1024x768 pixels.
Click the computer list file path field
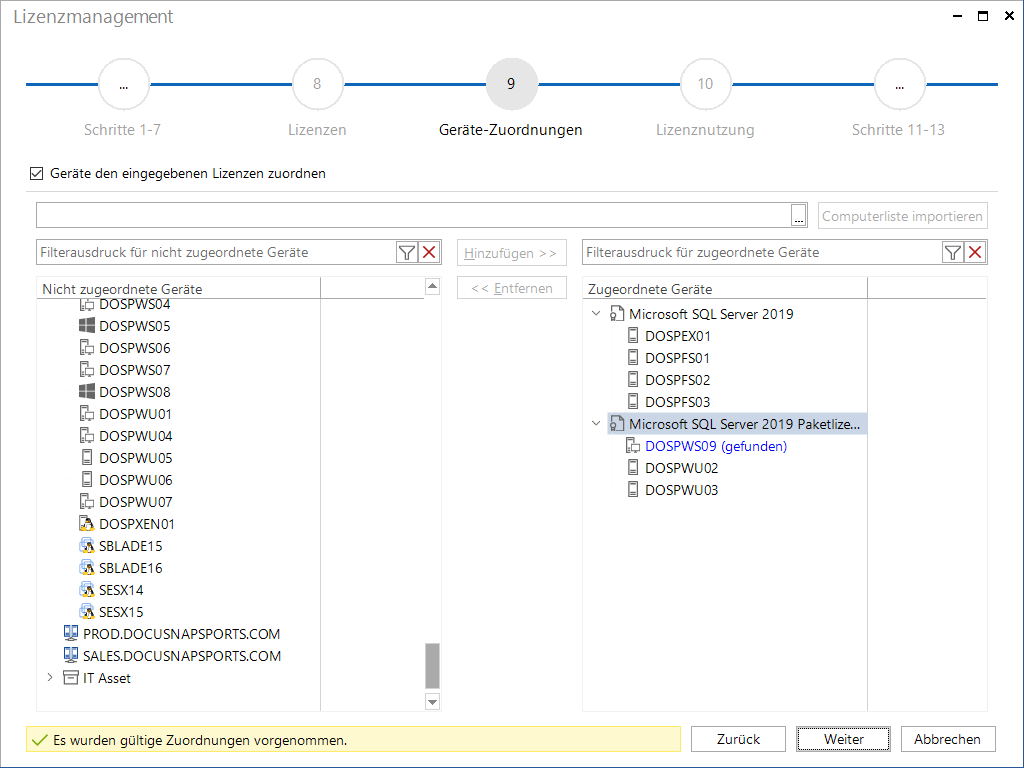pyautogui.click(x=413, y=215)
